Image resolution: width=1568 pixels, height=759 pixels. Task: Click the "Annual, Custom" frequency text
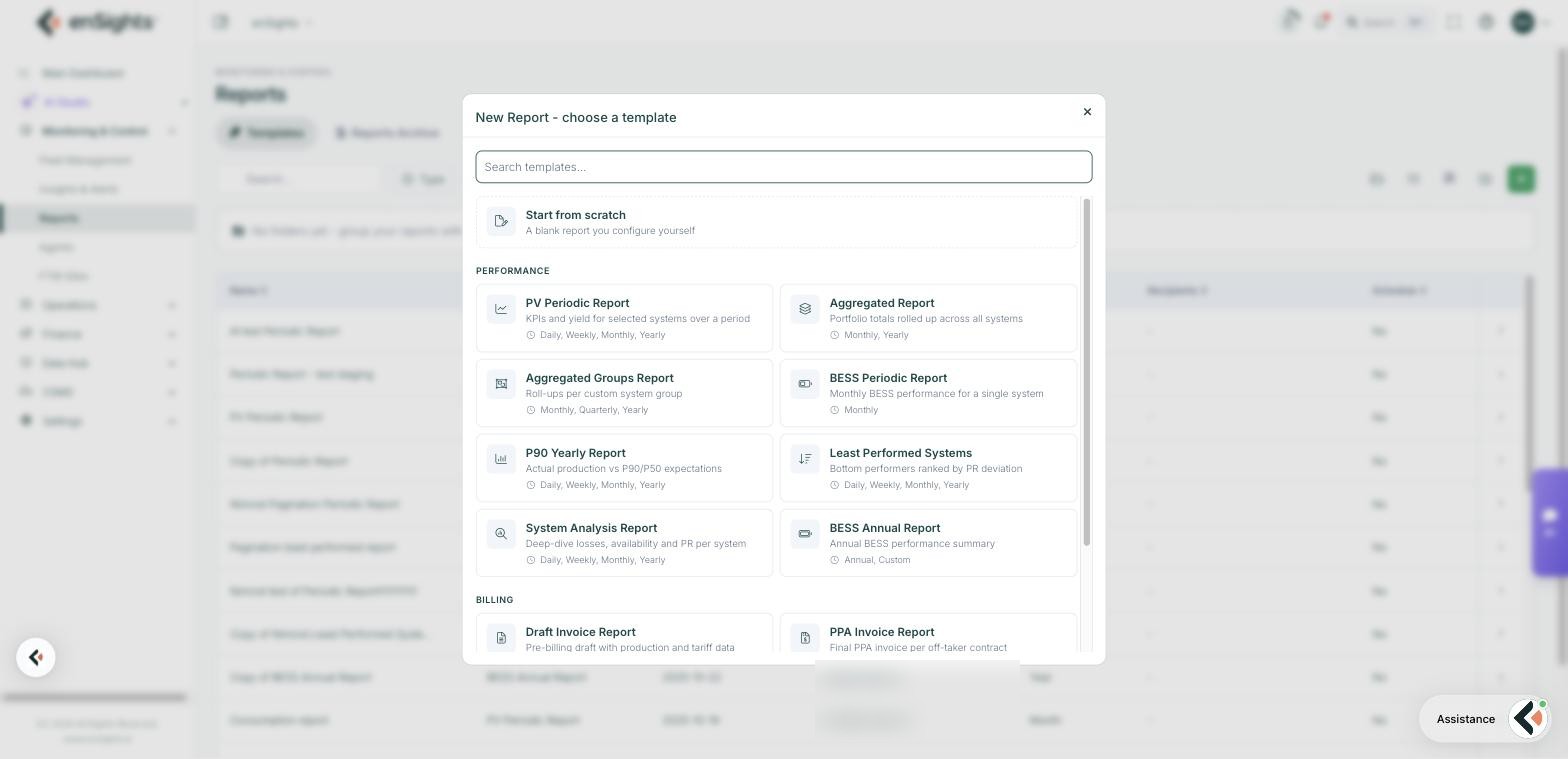[877, 560]
